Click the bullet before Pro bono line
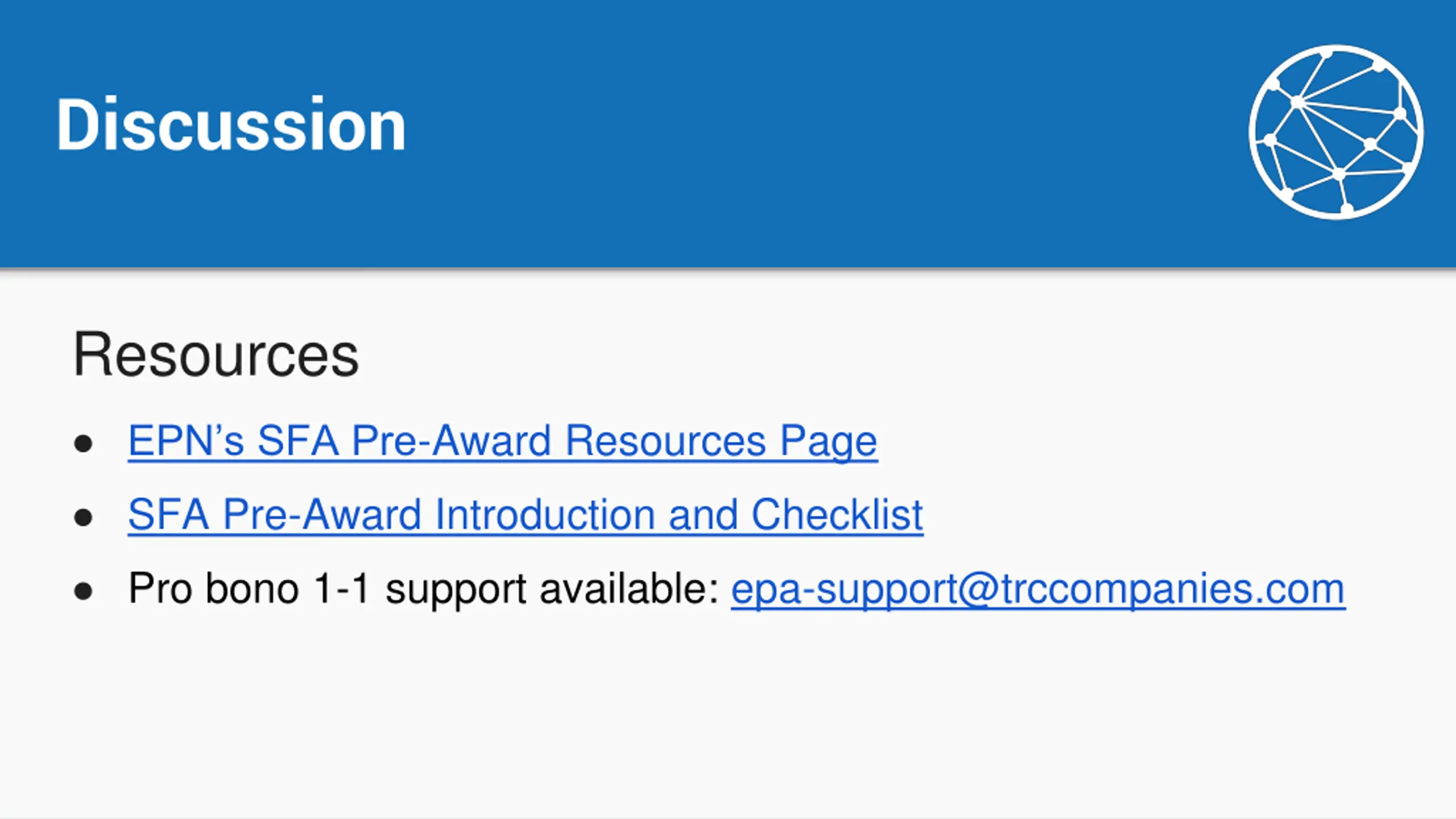 coord(83,591)
